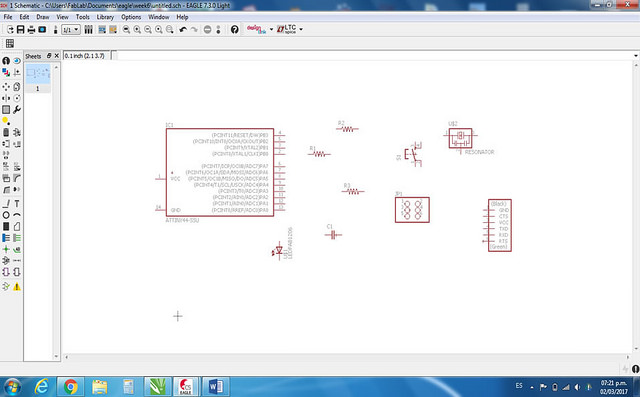Viewport: 640px width, 397px height.
Task: Open Google Chrome from taskbar
Action: tap(71, 386)
